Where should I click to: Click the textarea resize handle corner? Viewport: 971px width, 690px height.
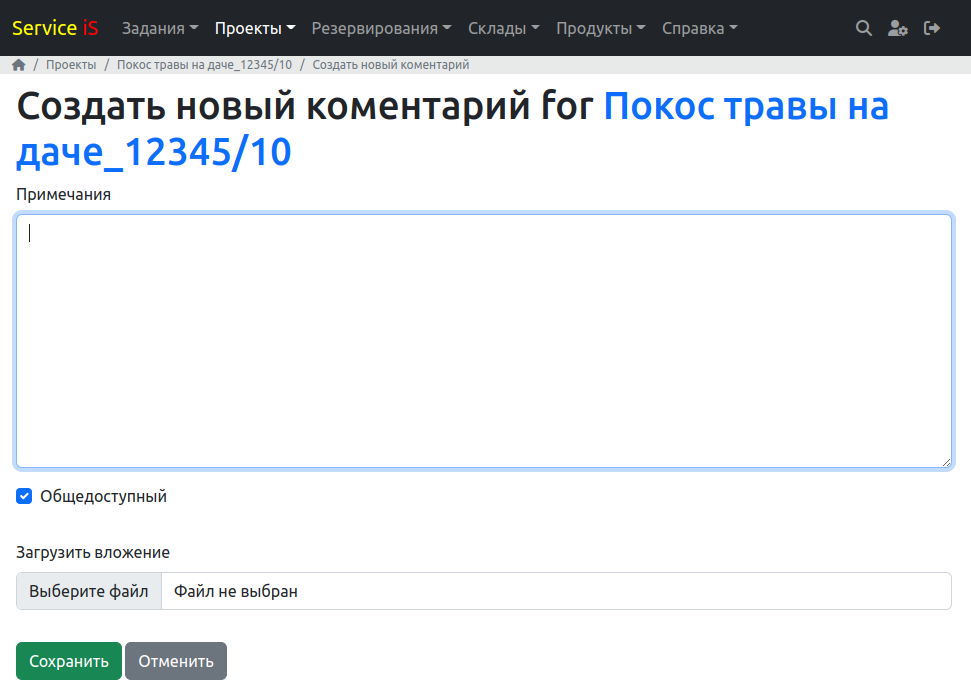[945, 461]
